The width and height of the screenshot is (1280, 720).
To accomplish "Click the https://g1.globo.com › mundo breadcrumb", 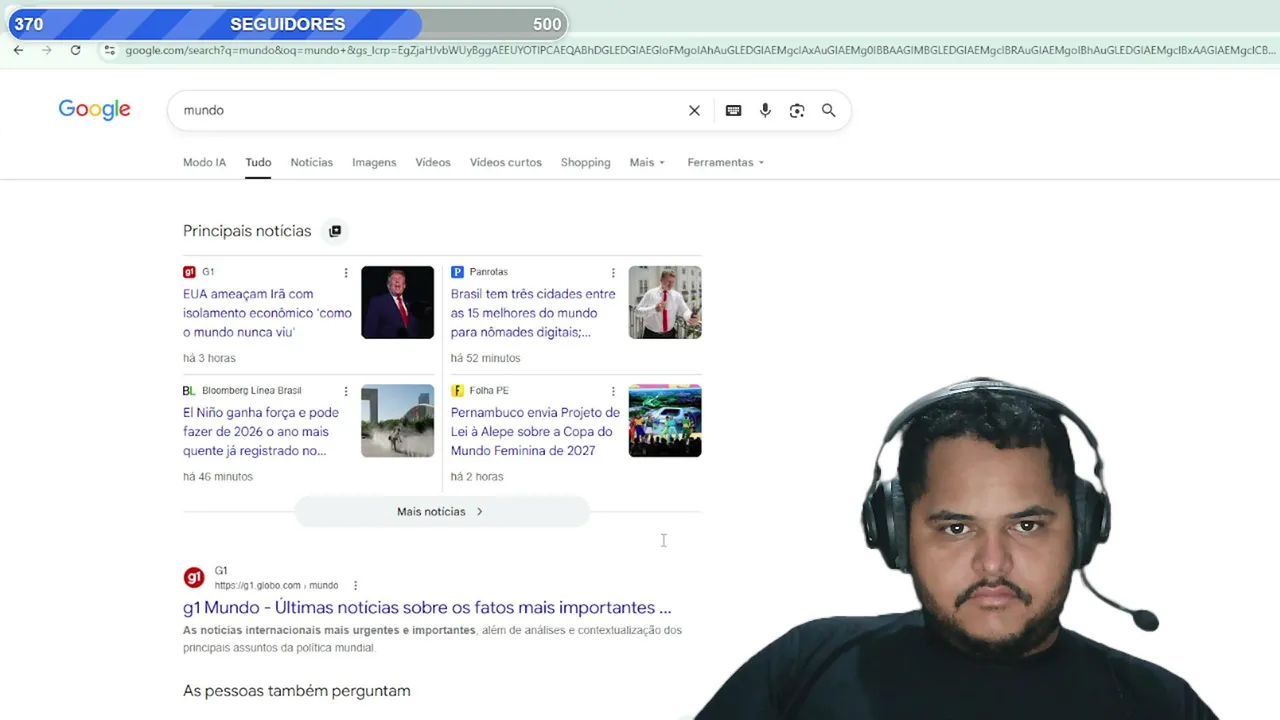I will point(276,585).
